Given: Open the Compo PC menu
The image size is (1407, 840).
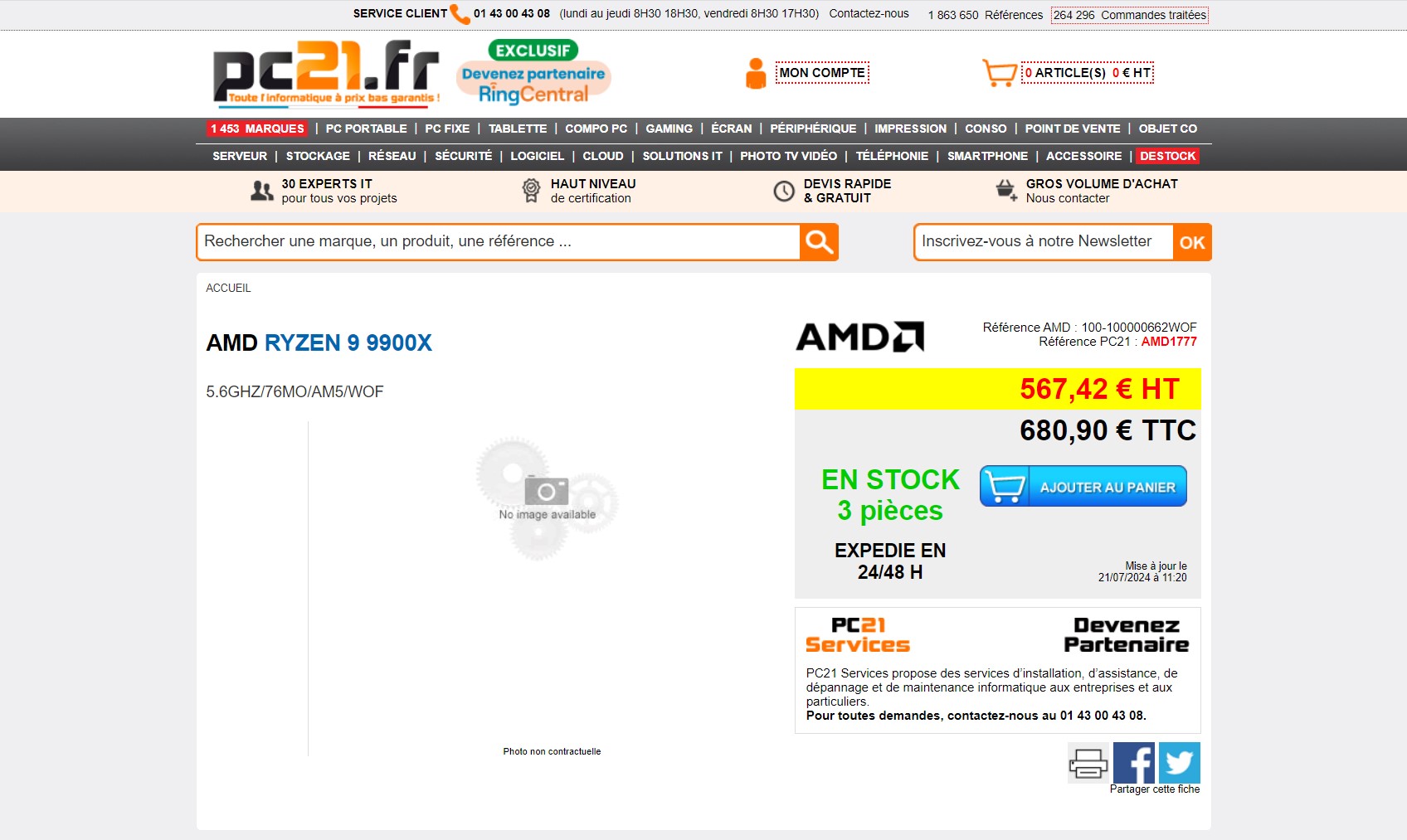Looking at the screenshot, I should point(596,129).
